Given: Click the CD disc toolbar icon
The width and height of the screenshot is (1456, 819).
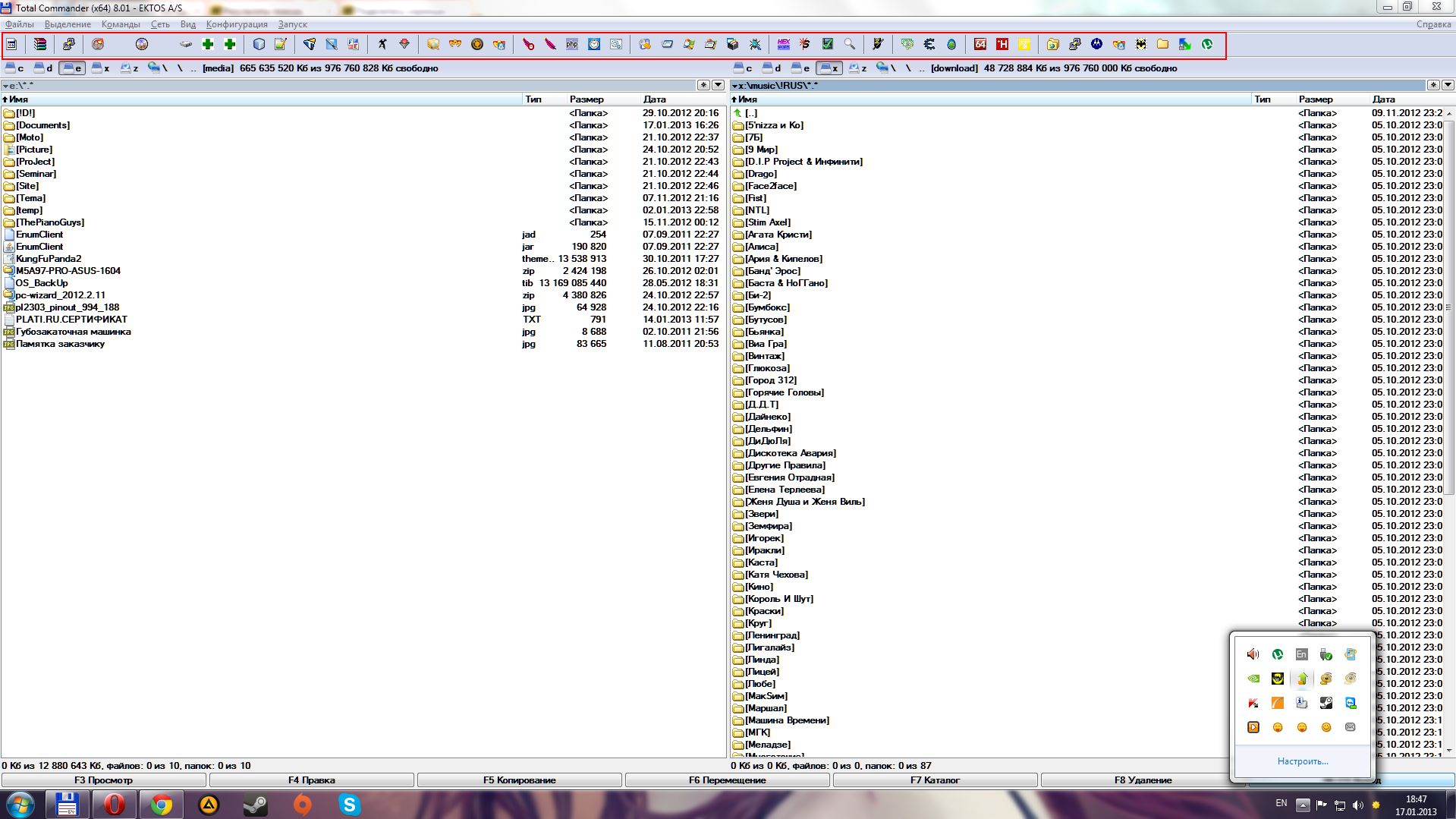Looking at the screenshot, I should pos(142,44).
